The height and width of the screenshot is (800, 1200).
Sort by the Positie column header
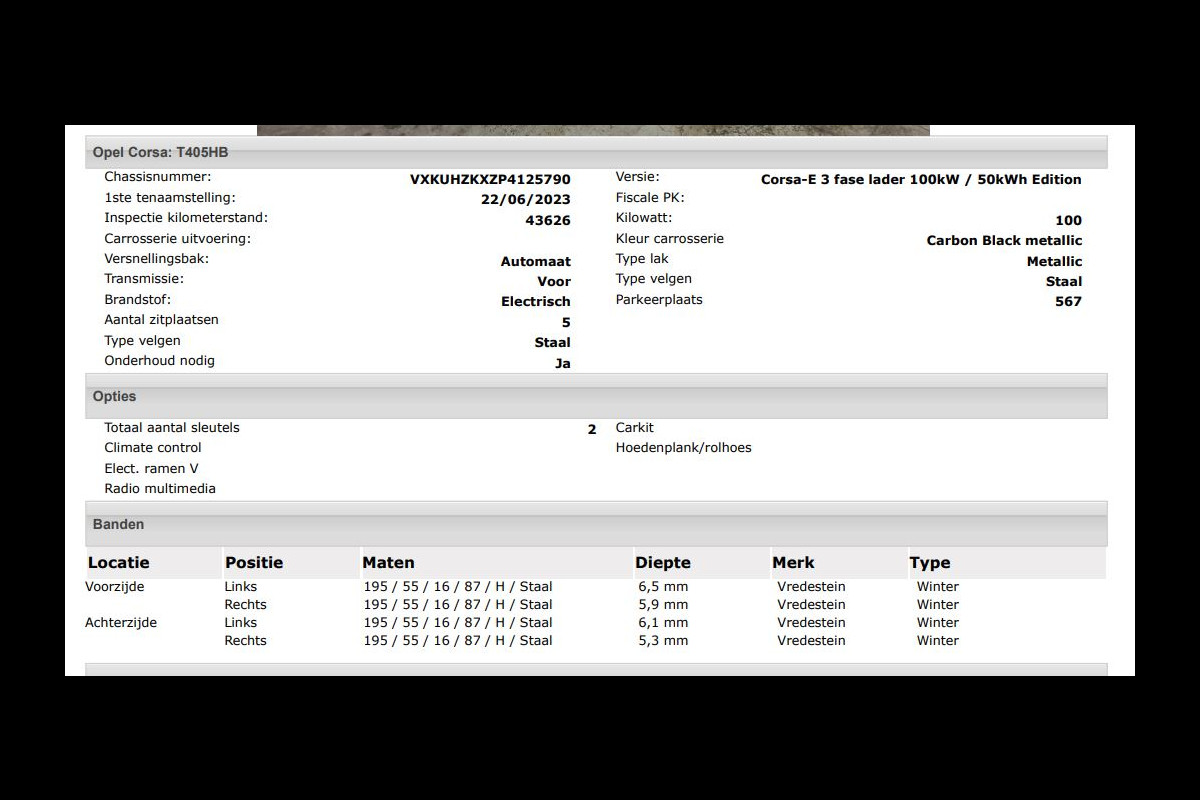point(254,563)
